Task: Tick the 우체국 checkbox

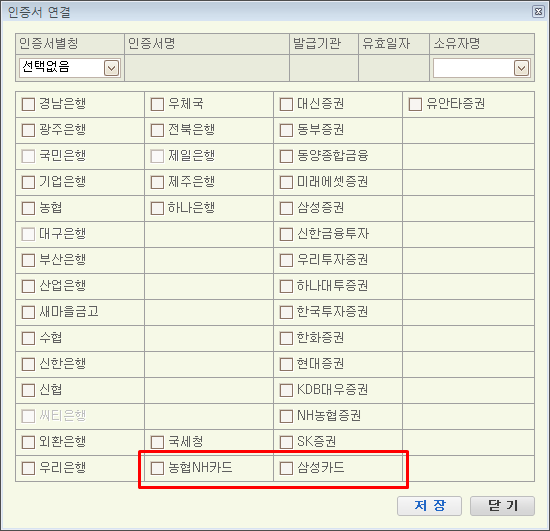Action: pyautogui.click(x=157, y=104)
